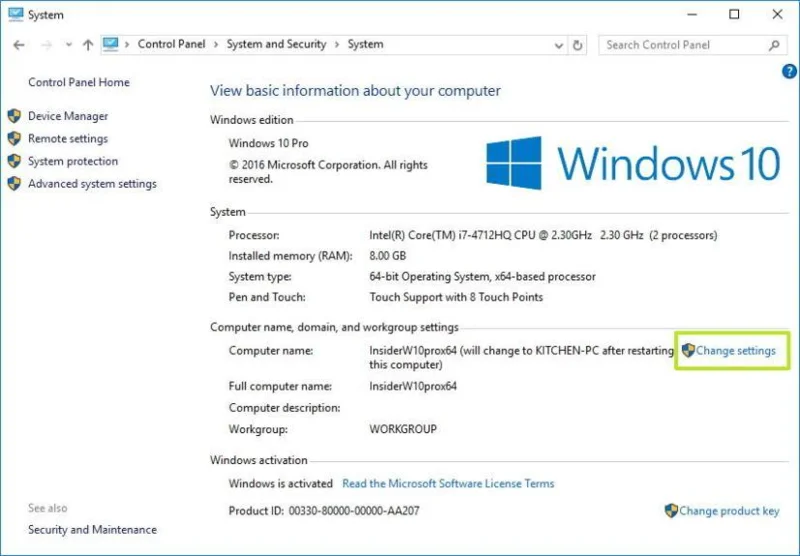This screenshot has height=556, width=800.
Task: Select Control Panel in the breadcrumb
Action: pos(171,44)
